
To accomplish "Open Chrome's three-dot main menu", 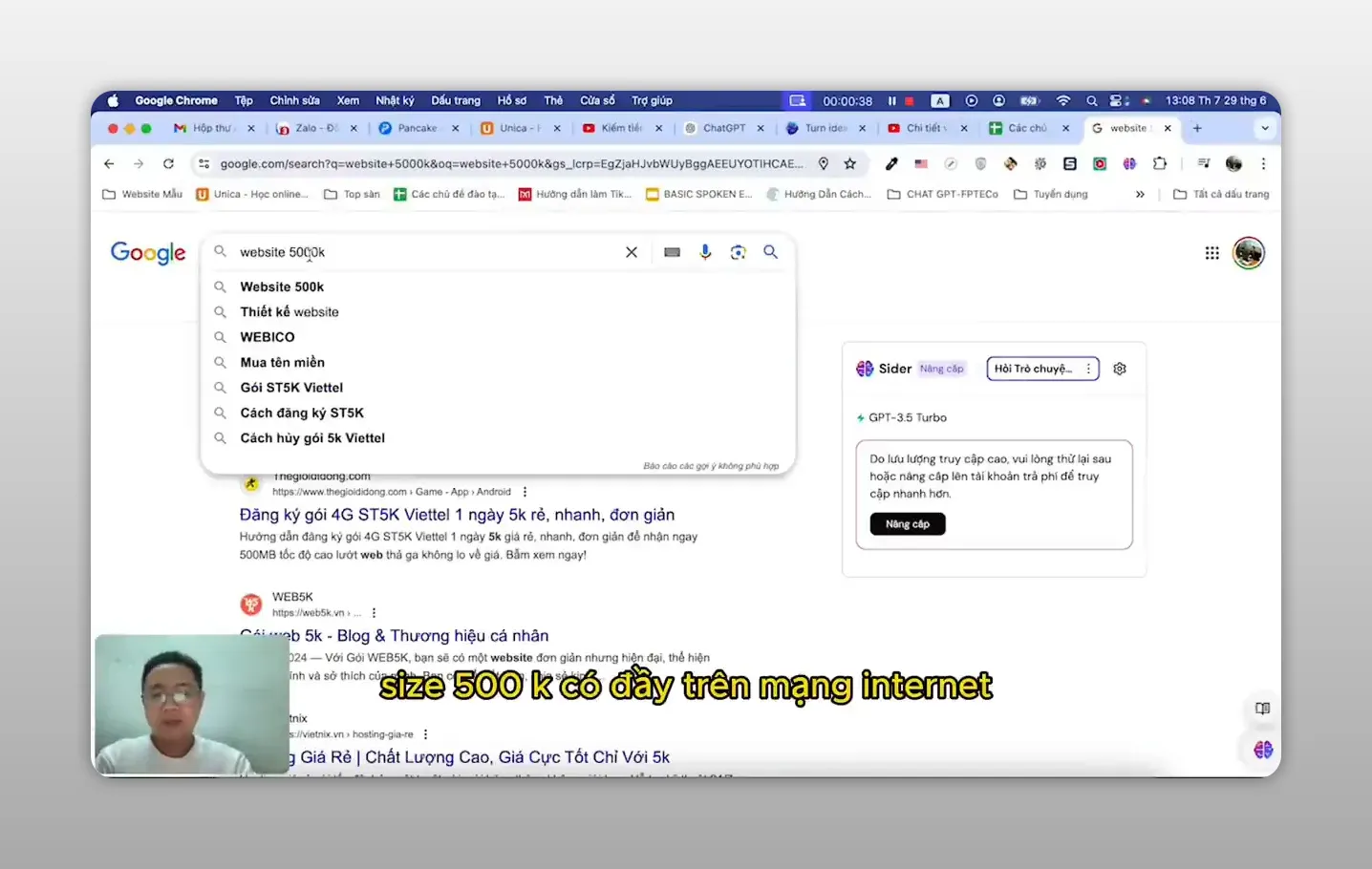I will (x=1263, y=164).
